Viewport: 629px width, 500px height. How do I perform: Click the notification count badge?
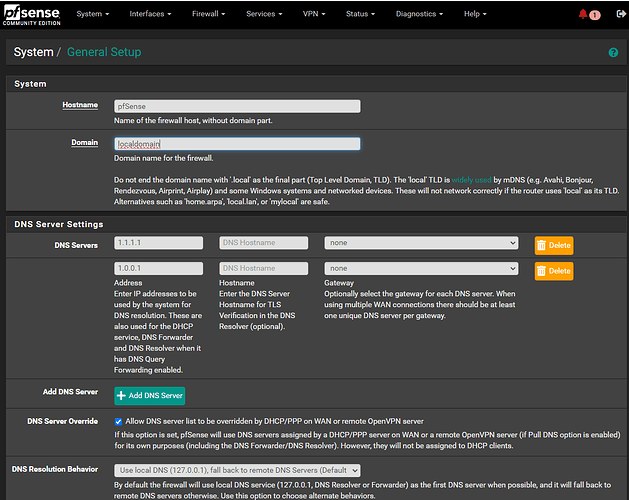tap(595, 15)
